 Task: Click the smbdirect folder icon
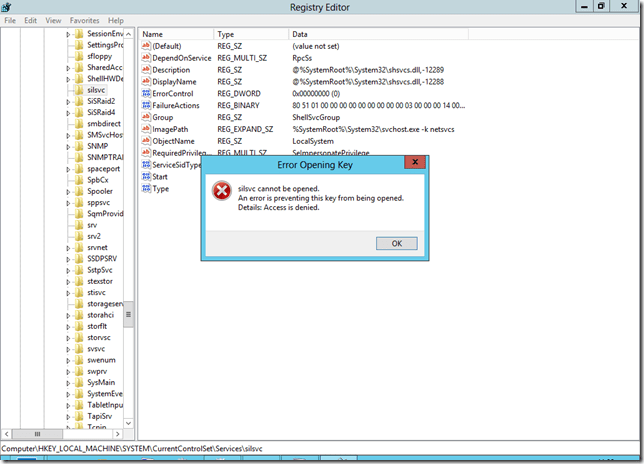click(79, 124)
